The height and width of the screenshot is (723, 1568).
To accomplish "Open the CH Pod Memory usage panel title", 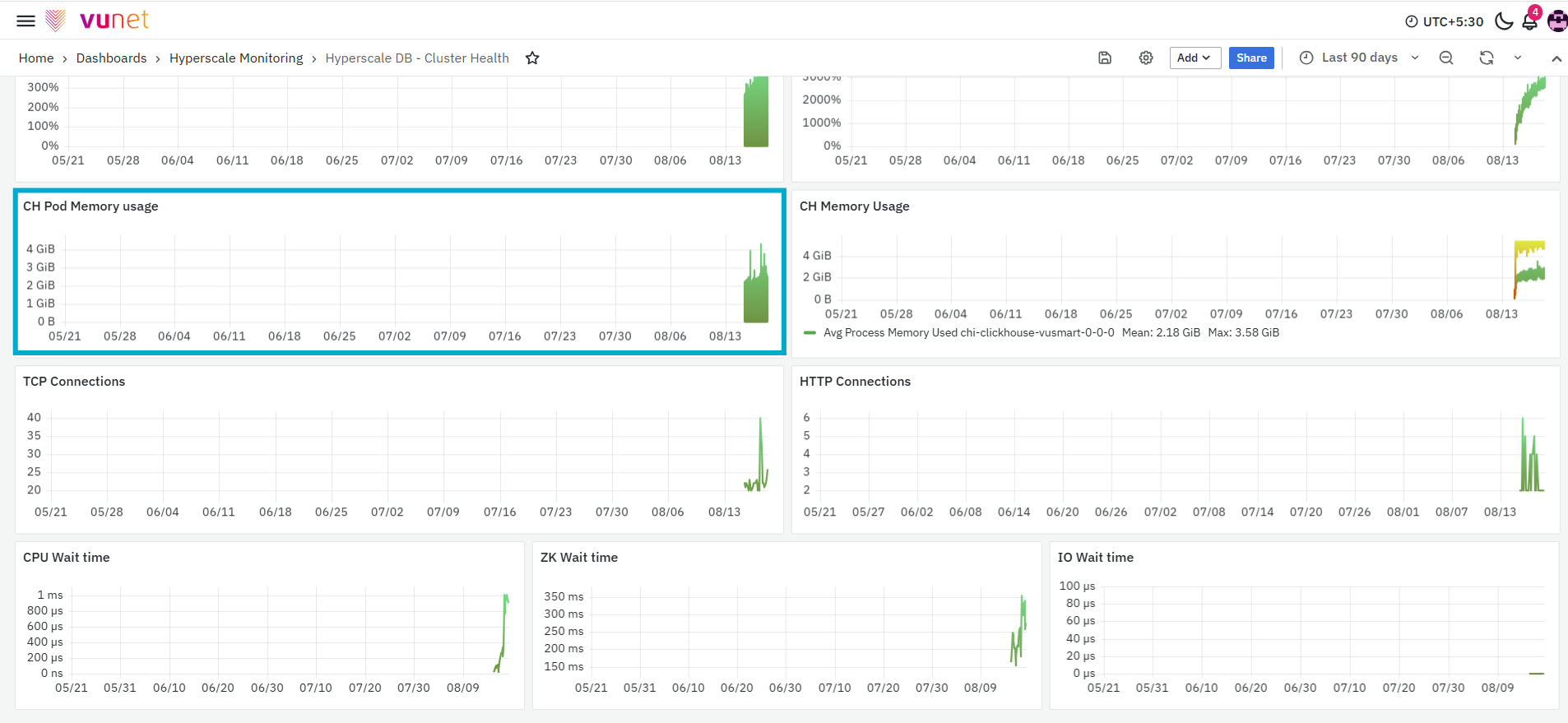I will click(x=90, y=206).
